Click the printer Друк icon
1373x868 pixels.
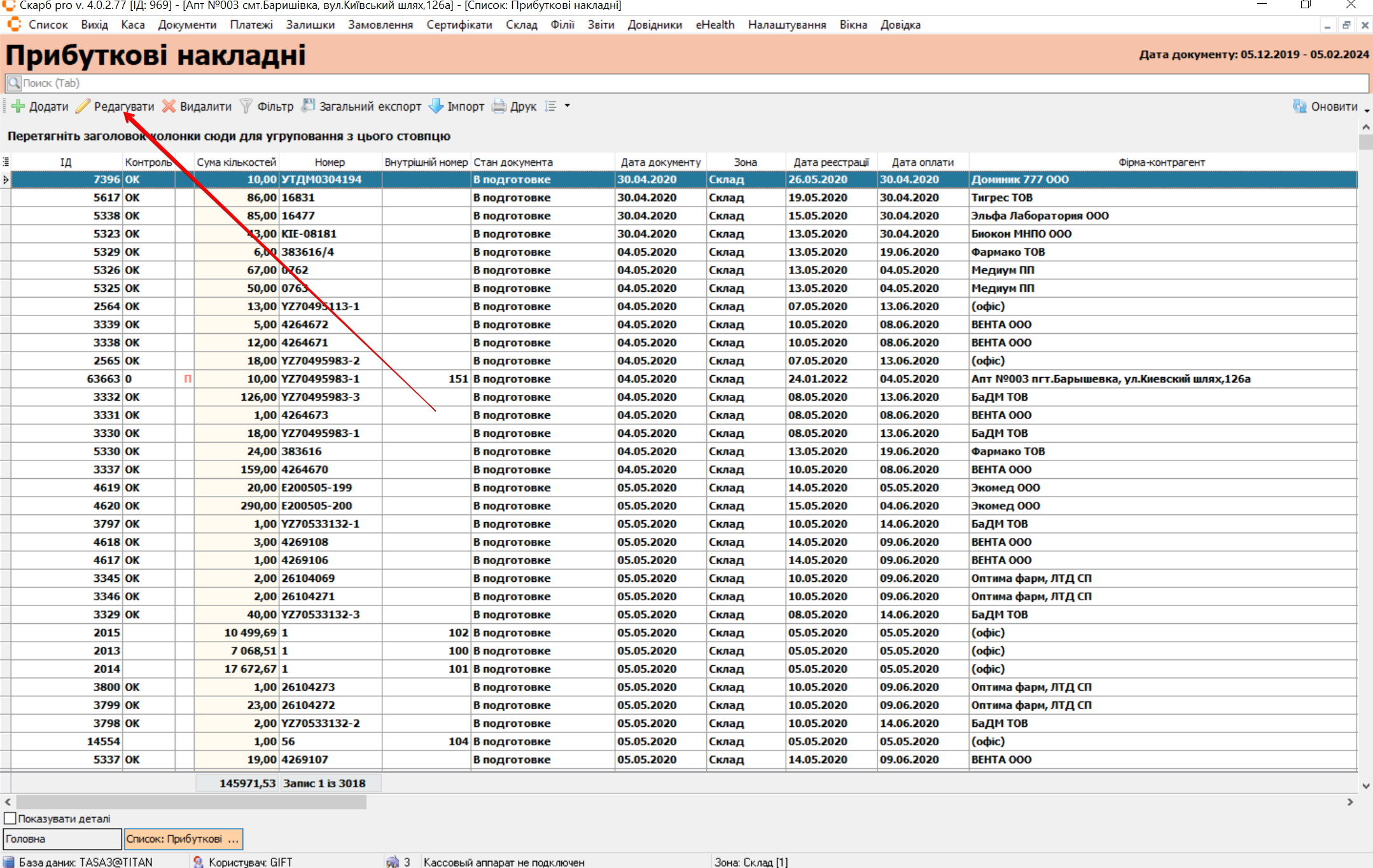coord(499,106)
